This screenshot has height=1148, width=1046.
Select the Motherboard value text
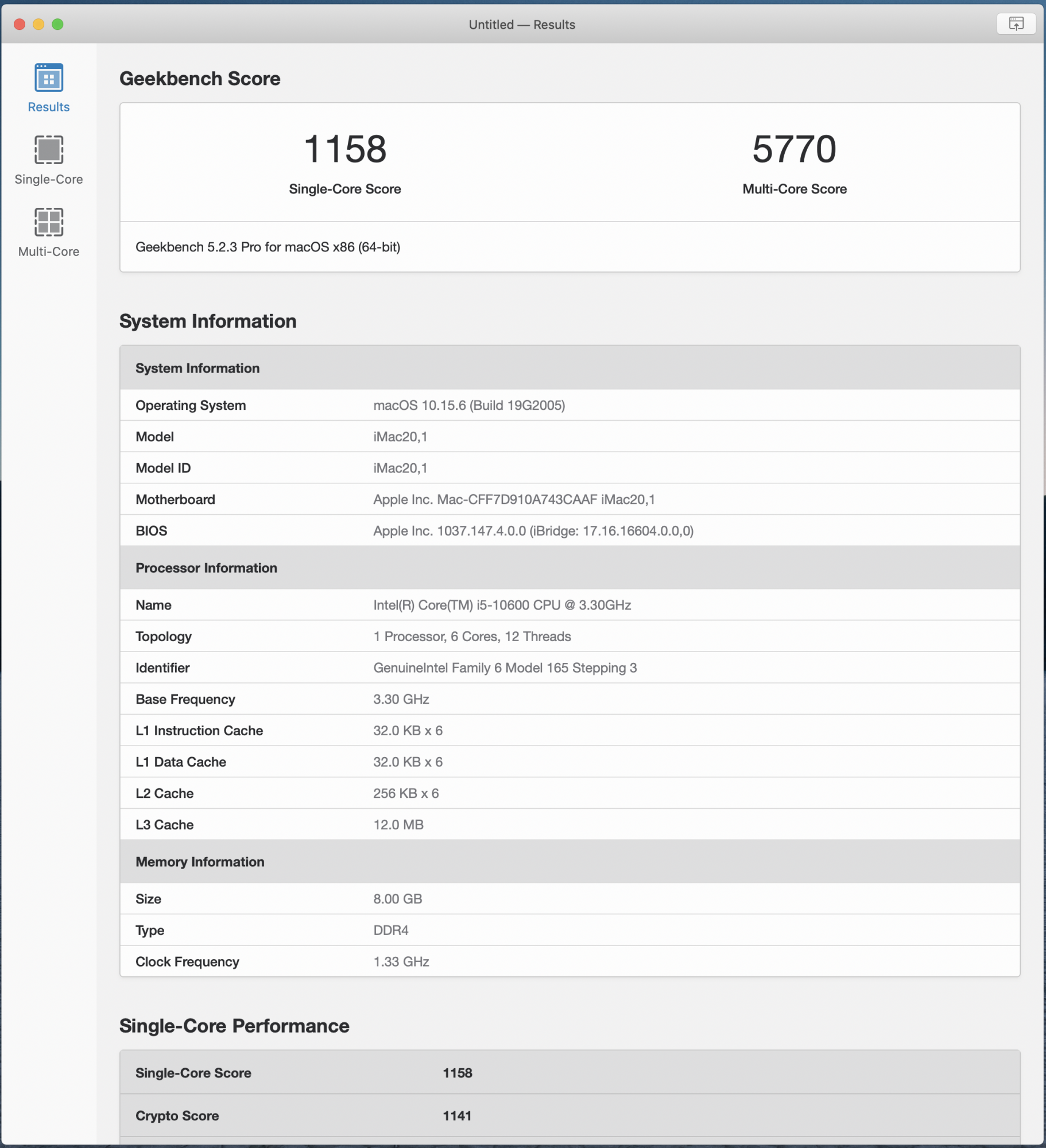[x=513, y=500]
